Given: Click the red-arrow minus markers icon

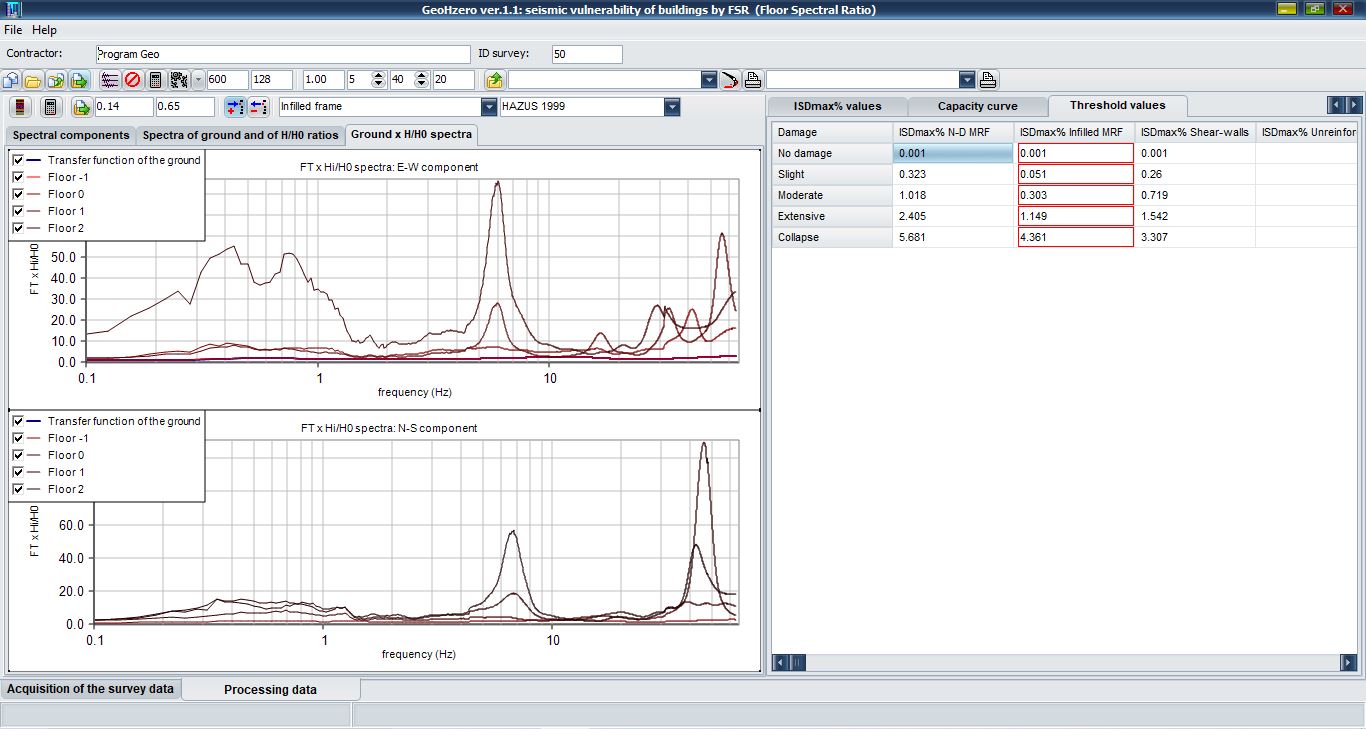Looking at the screenshot, I should tap(258, 107).
